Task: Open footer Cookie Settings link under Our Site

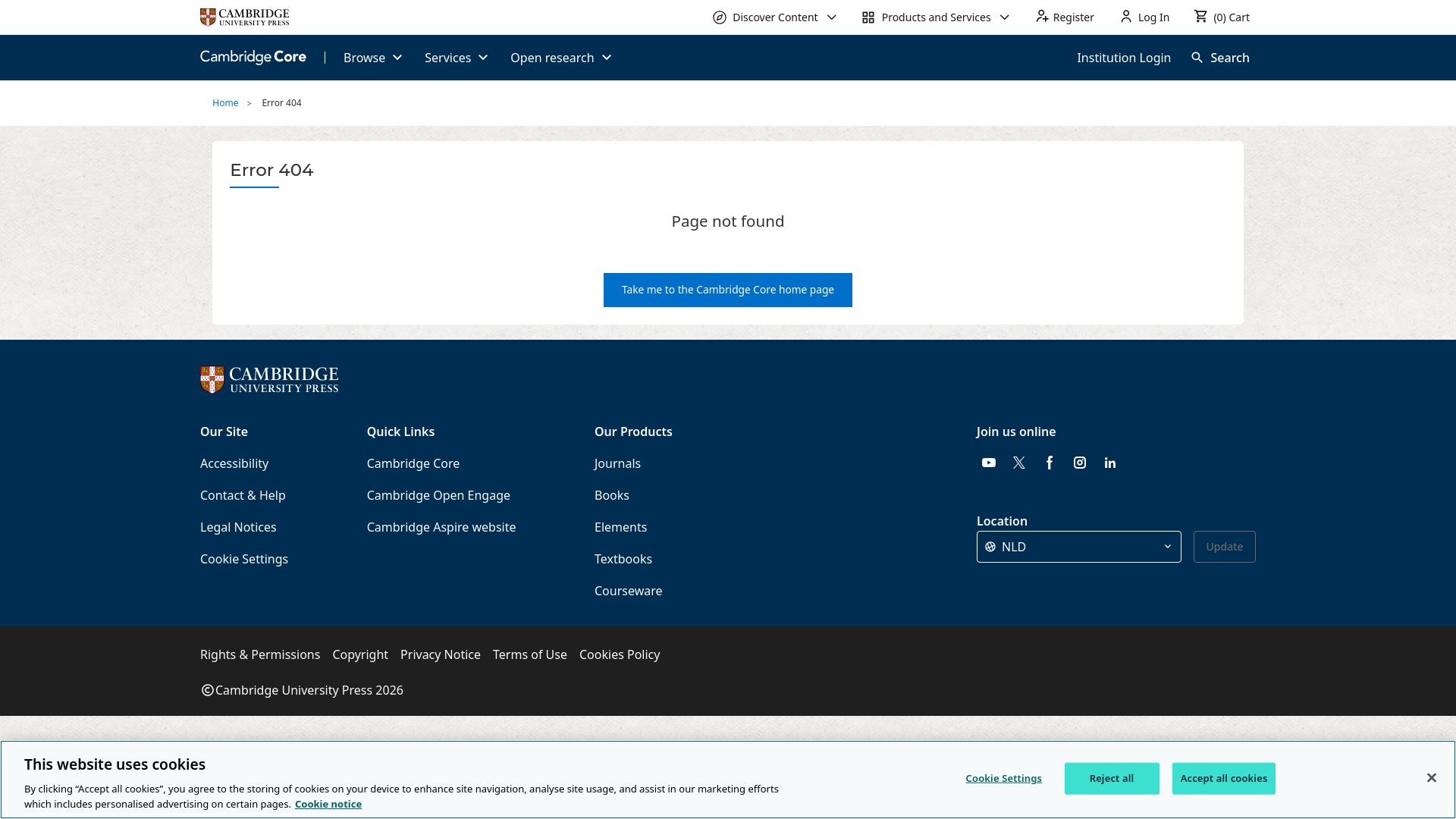Action: (244, 559)
